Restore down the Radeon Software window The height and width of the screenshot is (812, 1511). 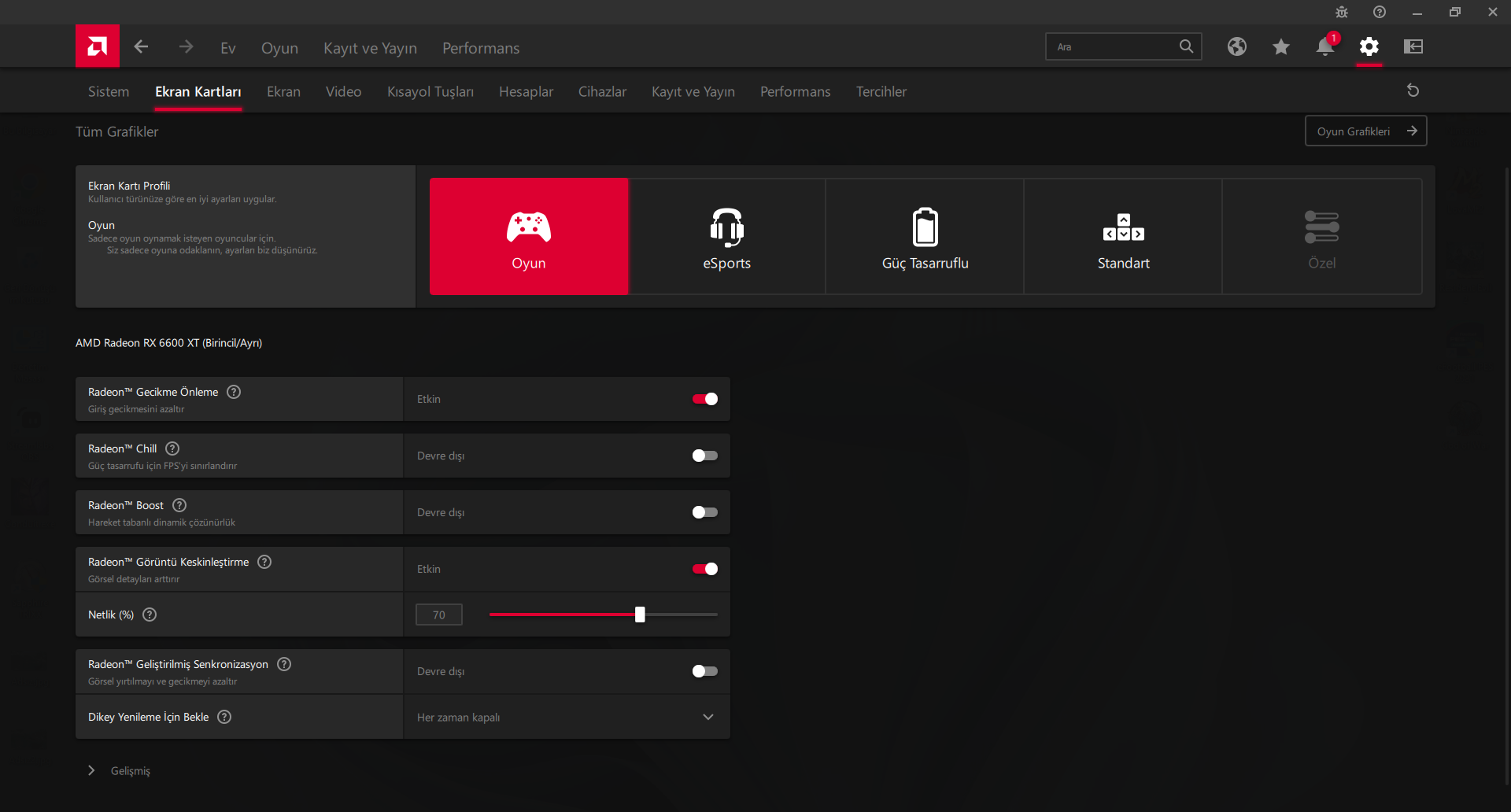tap(1454, 12)
